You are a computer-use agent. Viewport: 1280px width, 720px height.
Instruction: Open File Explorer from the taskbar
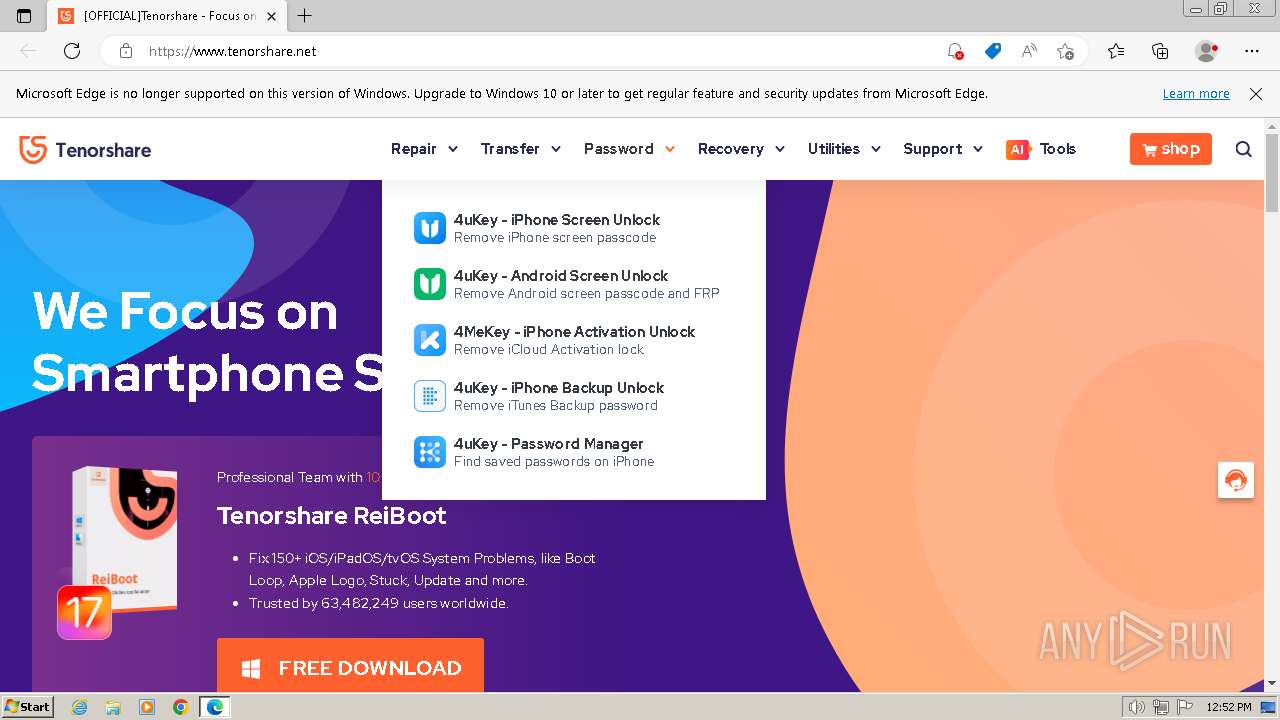(x=113, y=707)
